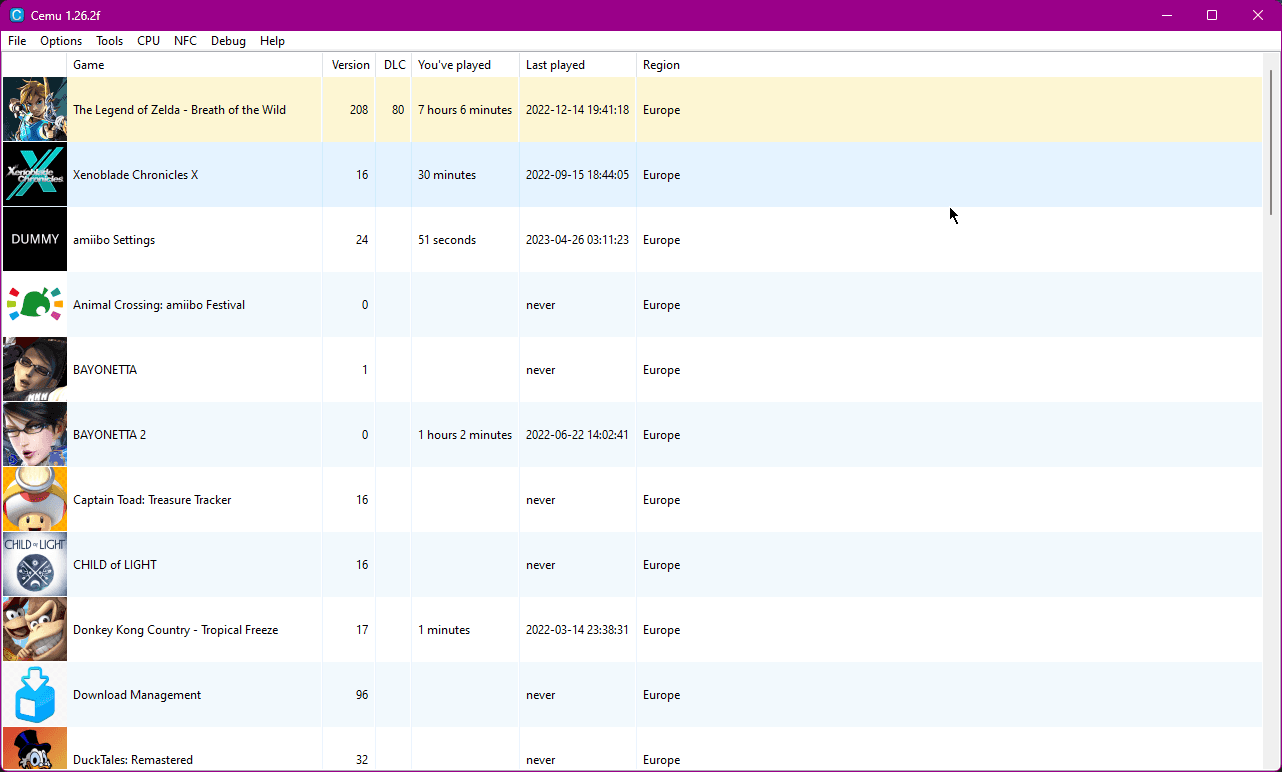
Task: Click the vertical scrollbar thumb
Action: click(1272, 141)
